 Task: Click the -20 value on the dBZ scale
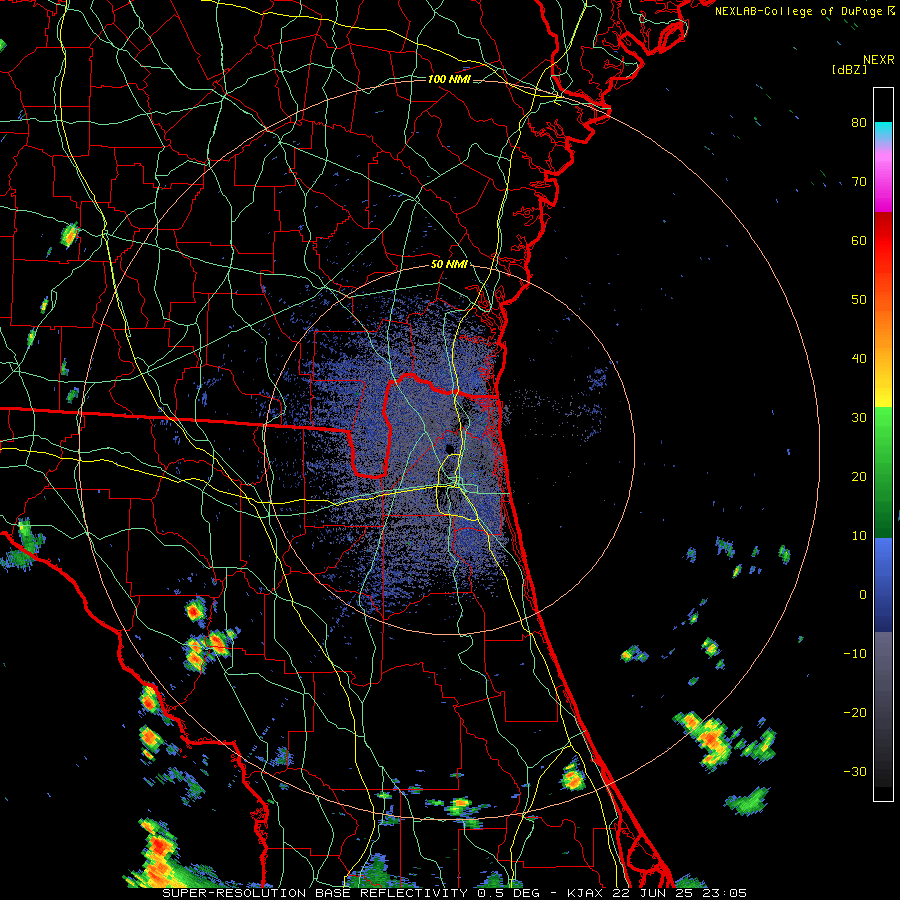pyautogui.click(x=855, y=713)
